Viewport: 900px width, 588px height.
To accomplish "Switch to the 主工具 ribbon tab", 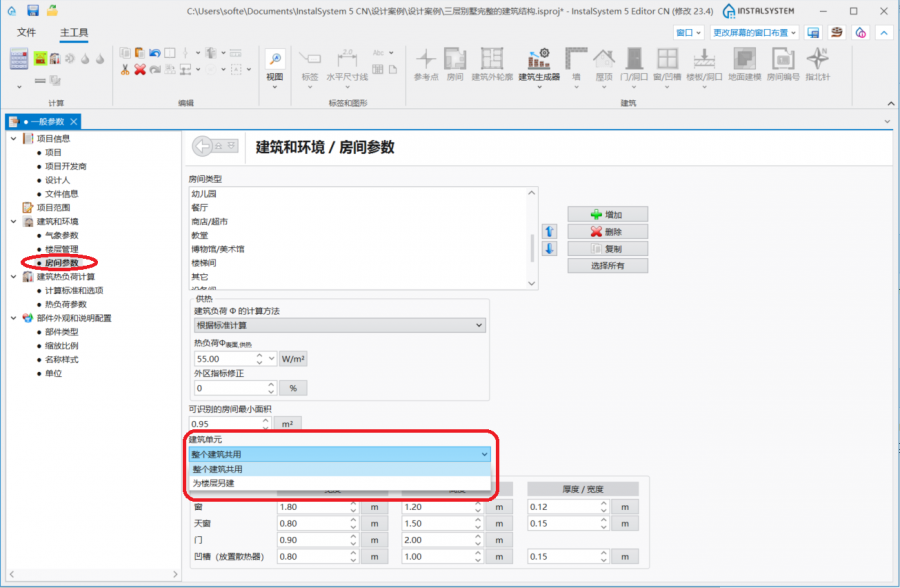I will tap(73, 33).
